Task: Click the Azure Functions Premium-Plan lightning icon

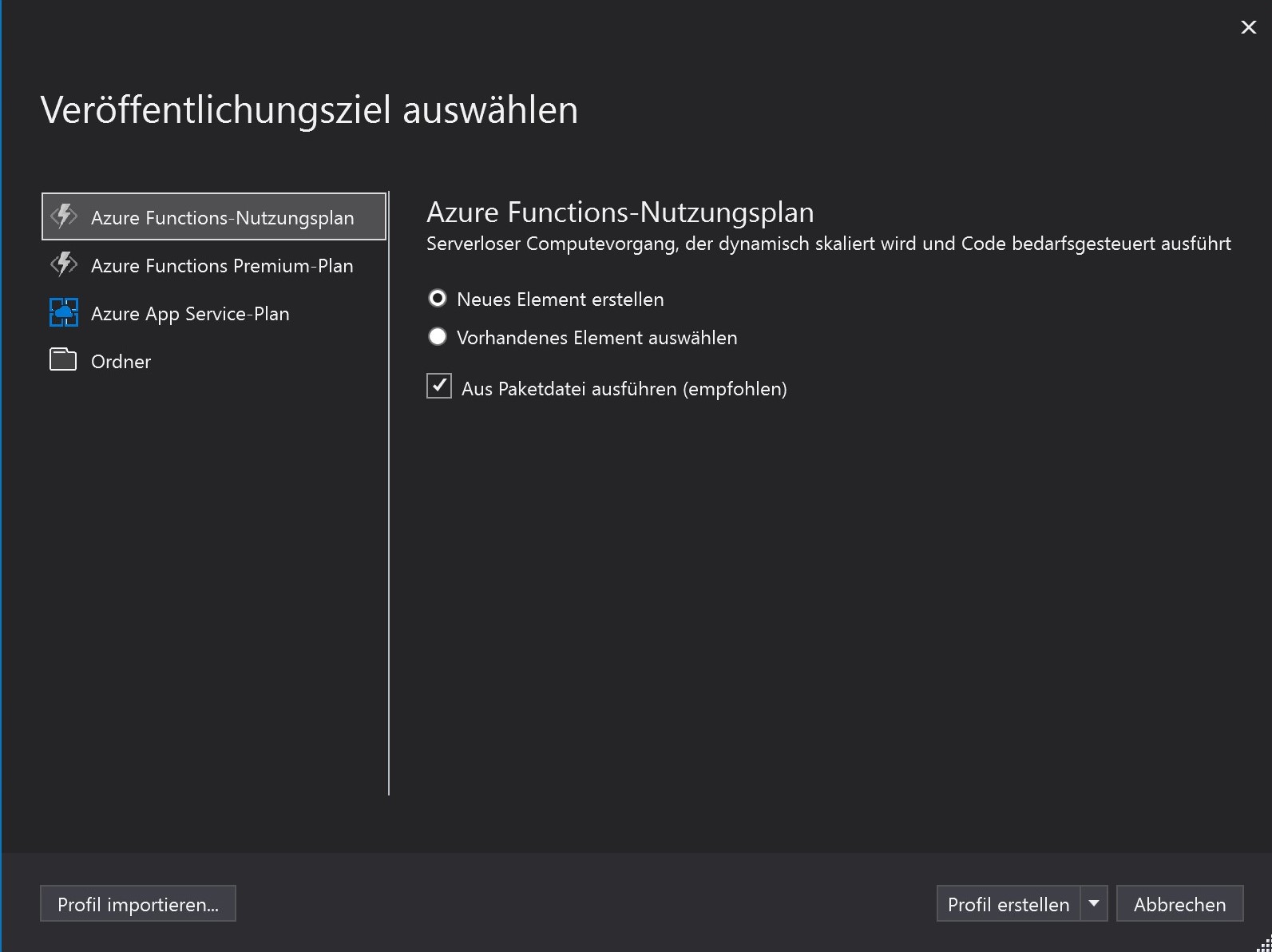Action: (64, 264)
